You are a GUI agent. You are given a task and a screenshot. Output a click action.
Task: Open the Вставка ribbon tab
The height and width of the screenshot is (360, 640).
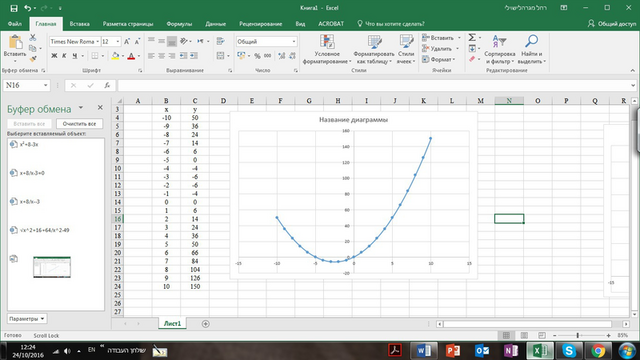click(x=79, y=24)
